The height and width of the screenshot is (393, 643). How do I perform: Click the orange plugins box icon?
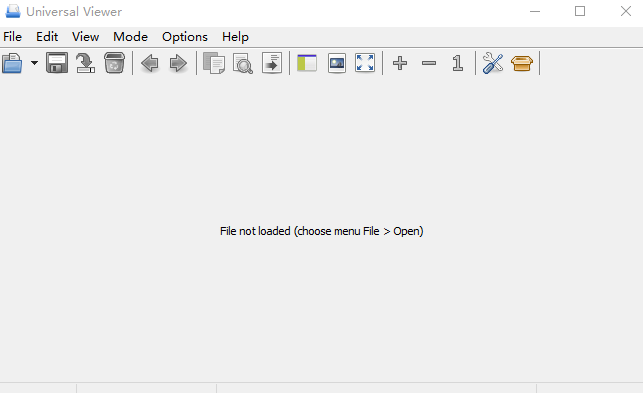[522, 63]
